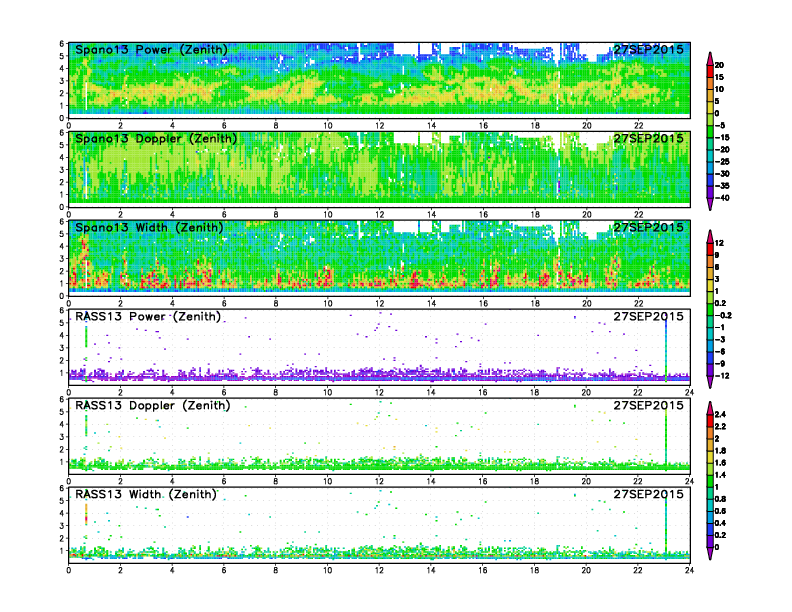This screenshot has width=792, height=612.
Task: Click hour 24 tick under RASS13 Doppler panel
Action: pyautogui.click(x=689, y=481)
